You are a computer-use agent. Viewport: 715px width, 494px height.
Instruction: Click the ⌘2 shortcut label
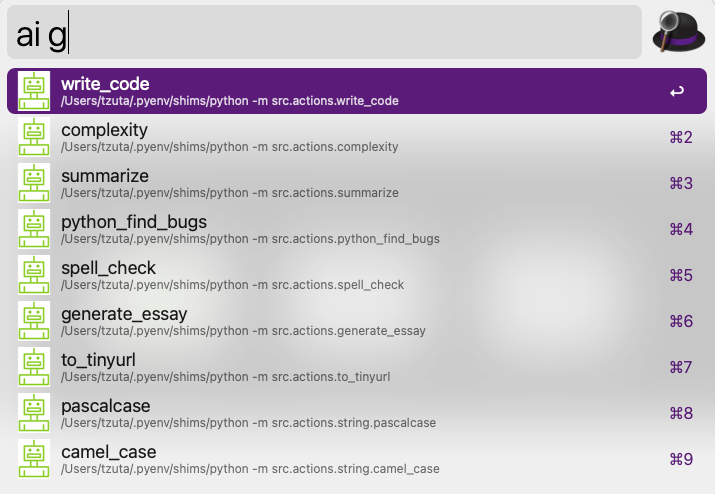click(x=681, y=137)
